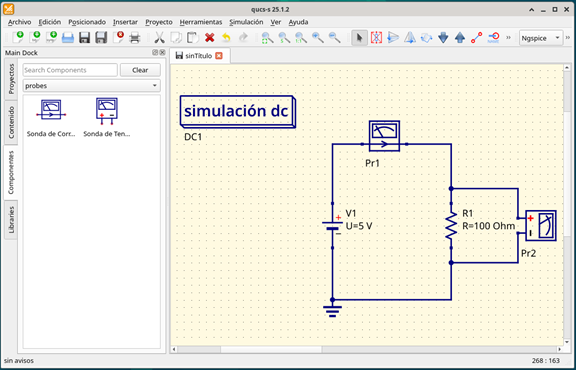Float the Main Dock panel
This screenshot has width=576, height=370.
click(155, 53)
